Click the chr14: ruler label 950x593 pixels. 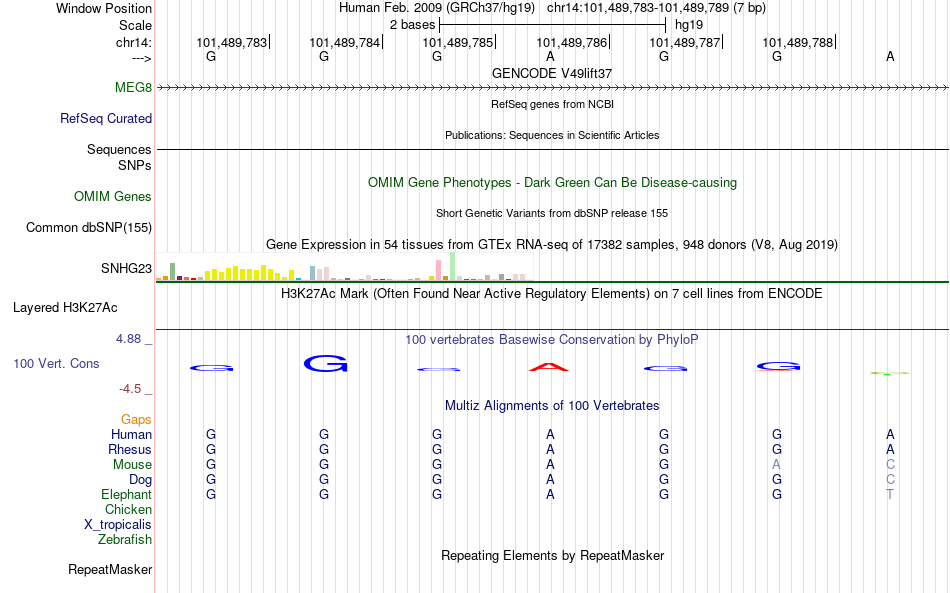134,43
